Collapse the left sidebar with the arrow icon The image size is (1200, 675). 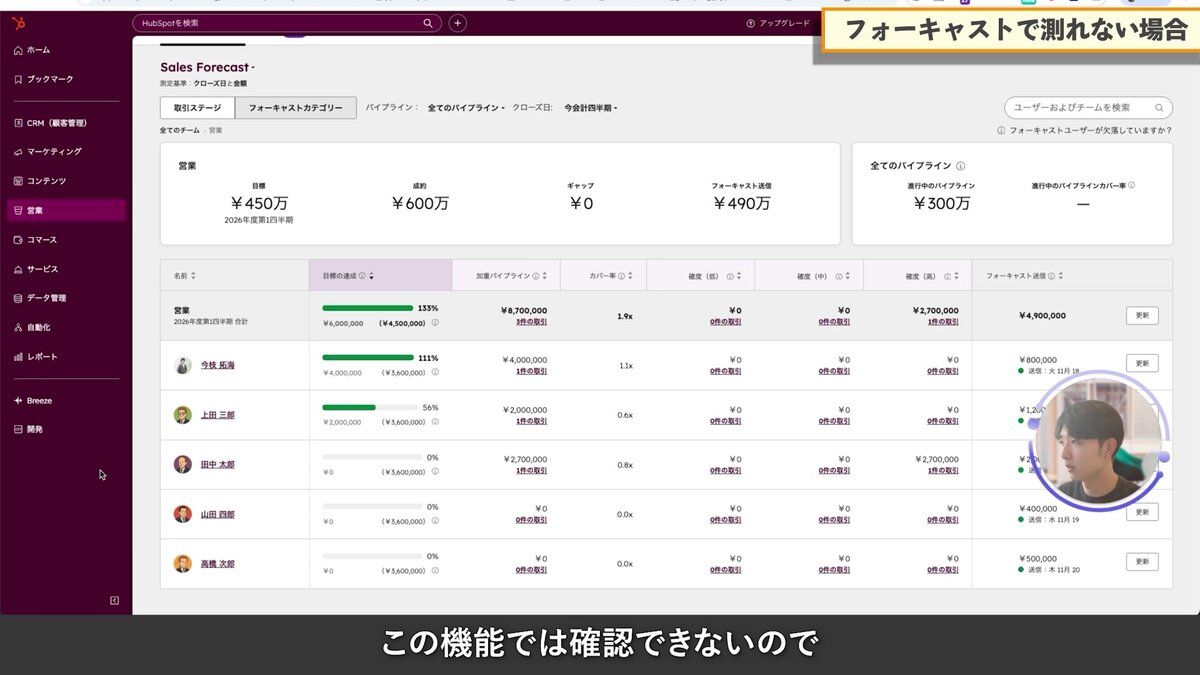click(113, 600)
